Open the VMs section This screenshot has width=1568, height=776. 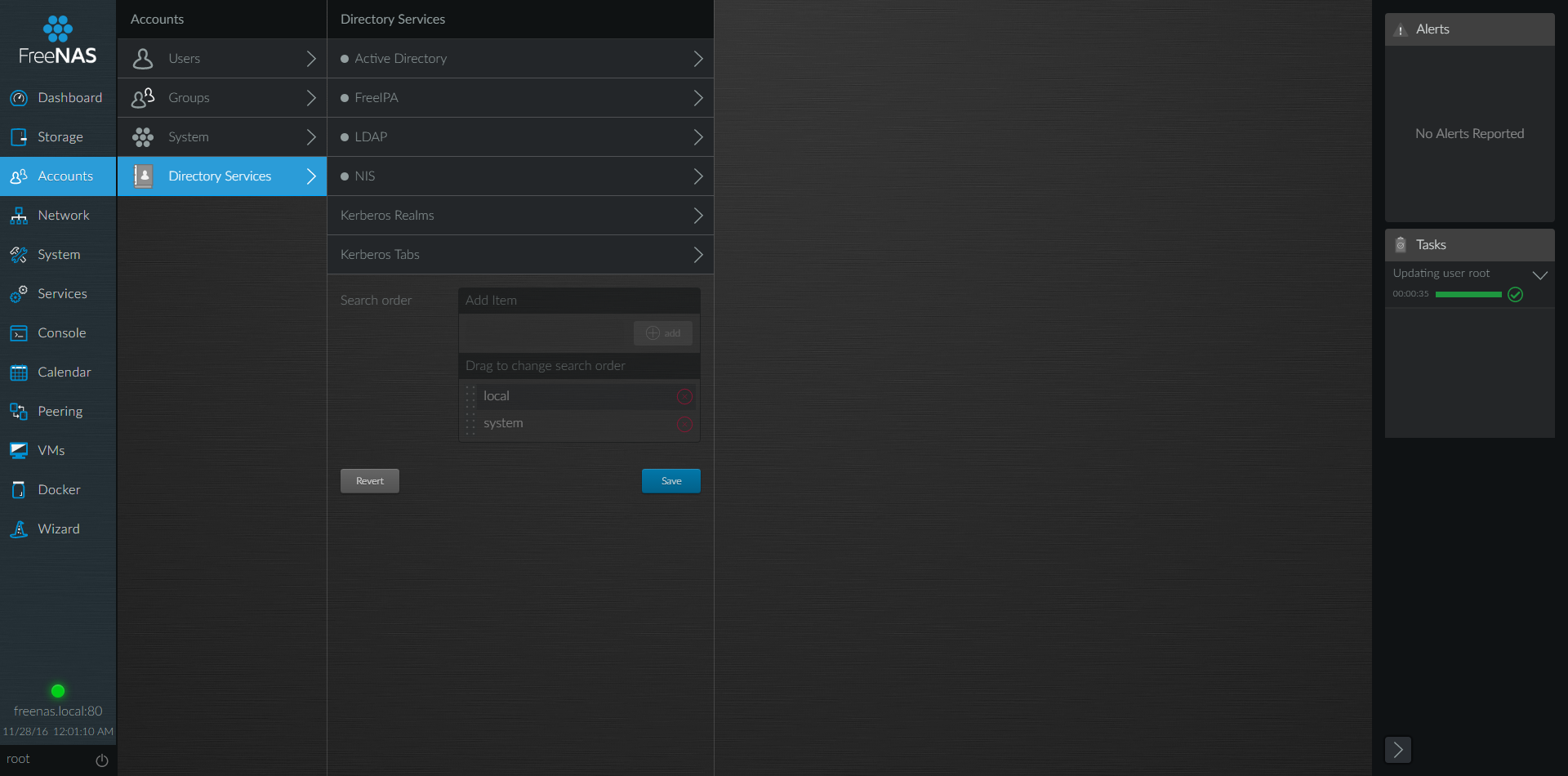pos(51,450)
